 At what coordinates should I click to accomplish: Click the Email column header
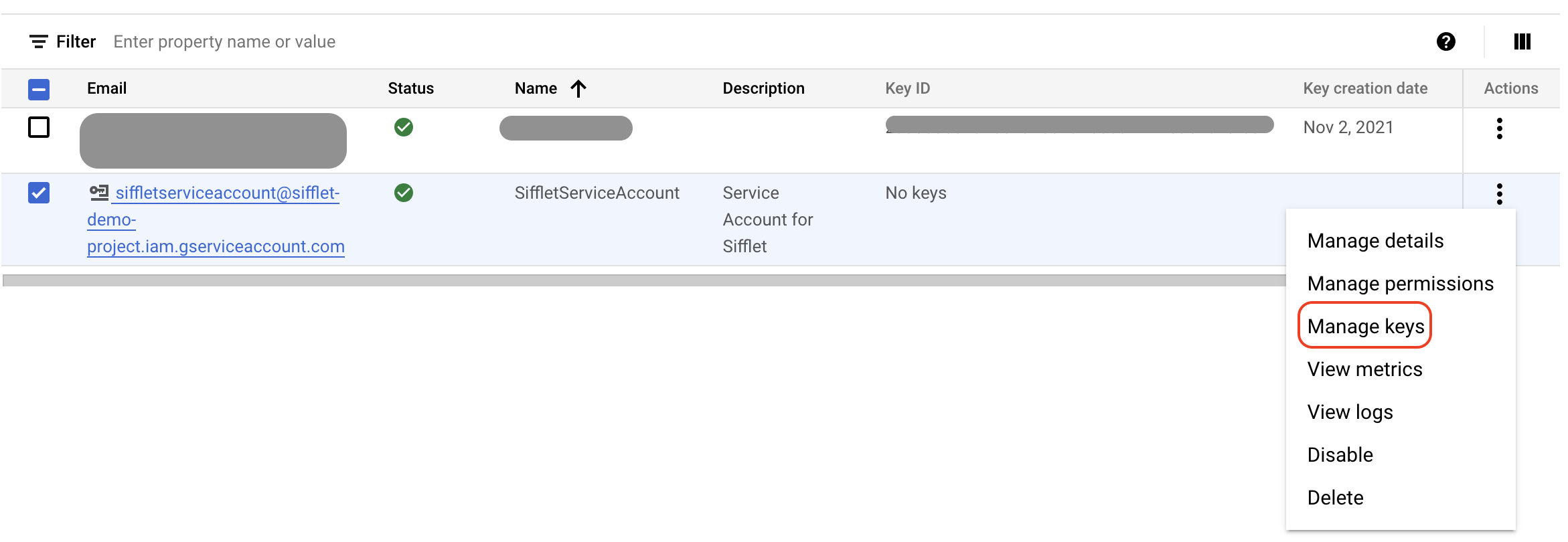click(x=106, y=88)
